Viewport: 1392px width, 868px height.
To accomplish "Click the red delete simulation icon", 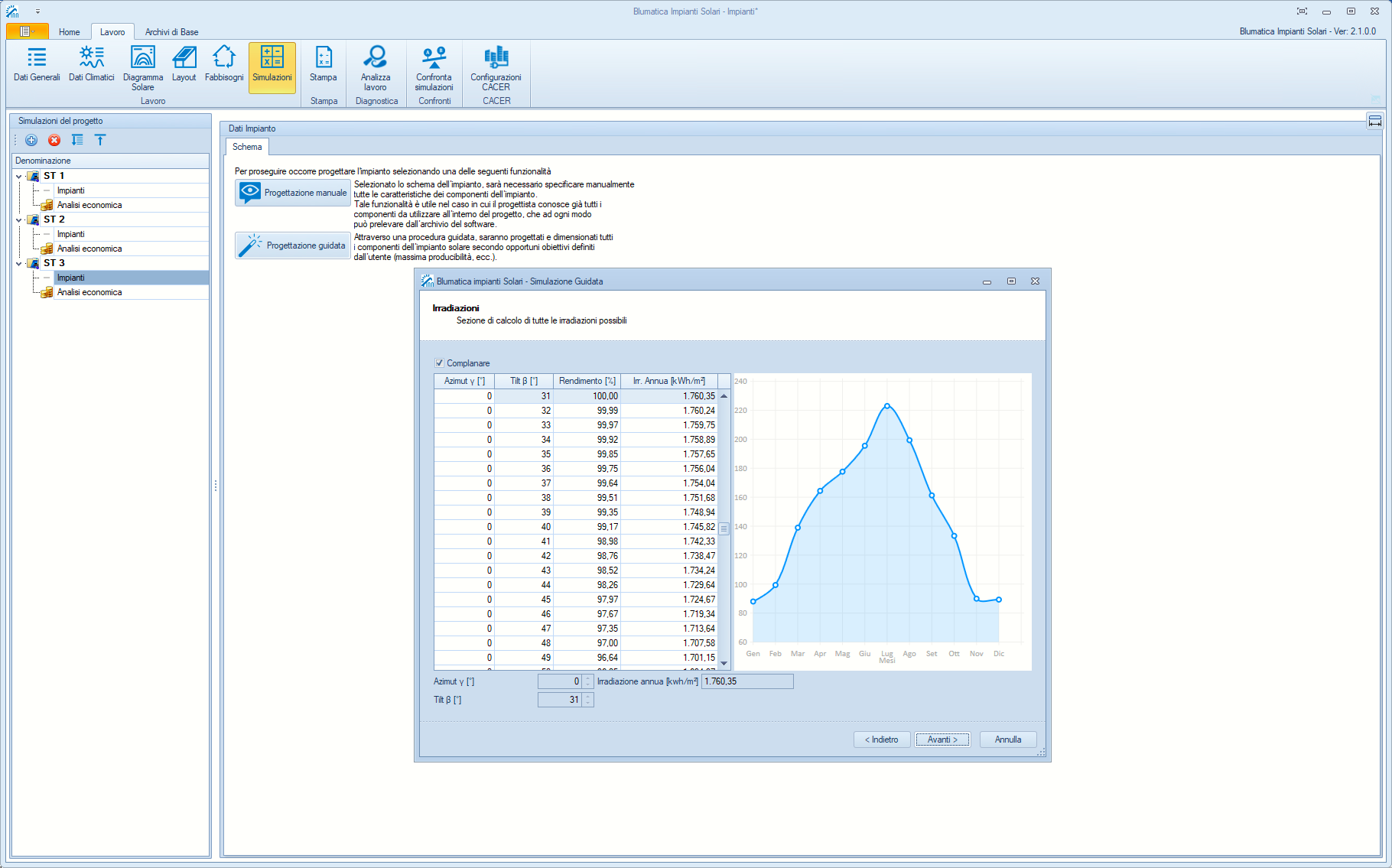I will pos(54,140).
